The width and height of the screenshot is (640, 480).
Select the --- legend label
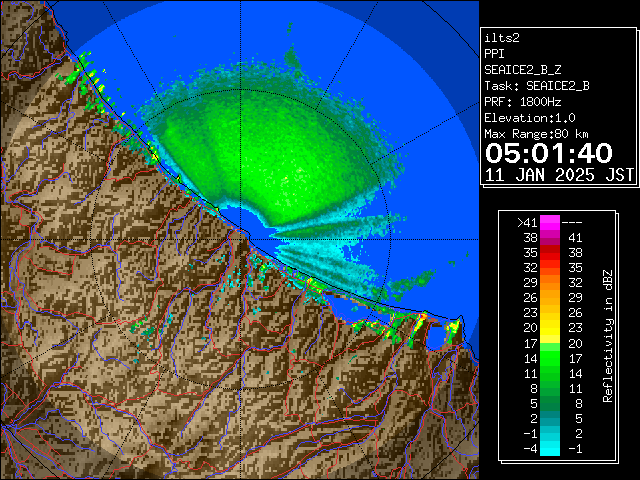[x=572, y=223]
